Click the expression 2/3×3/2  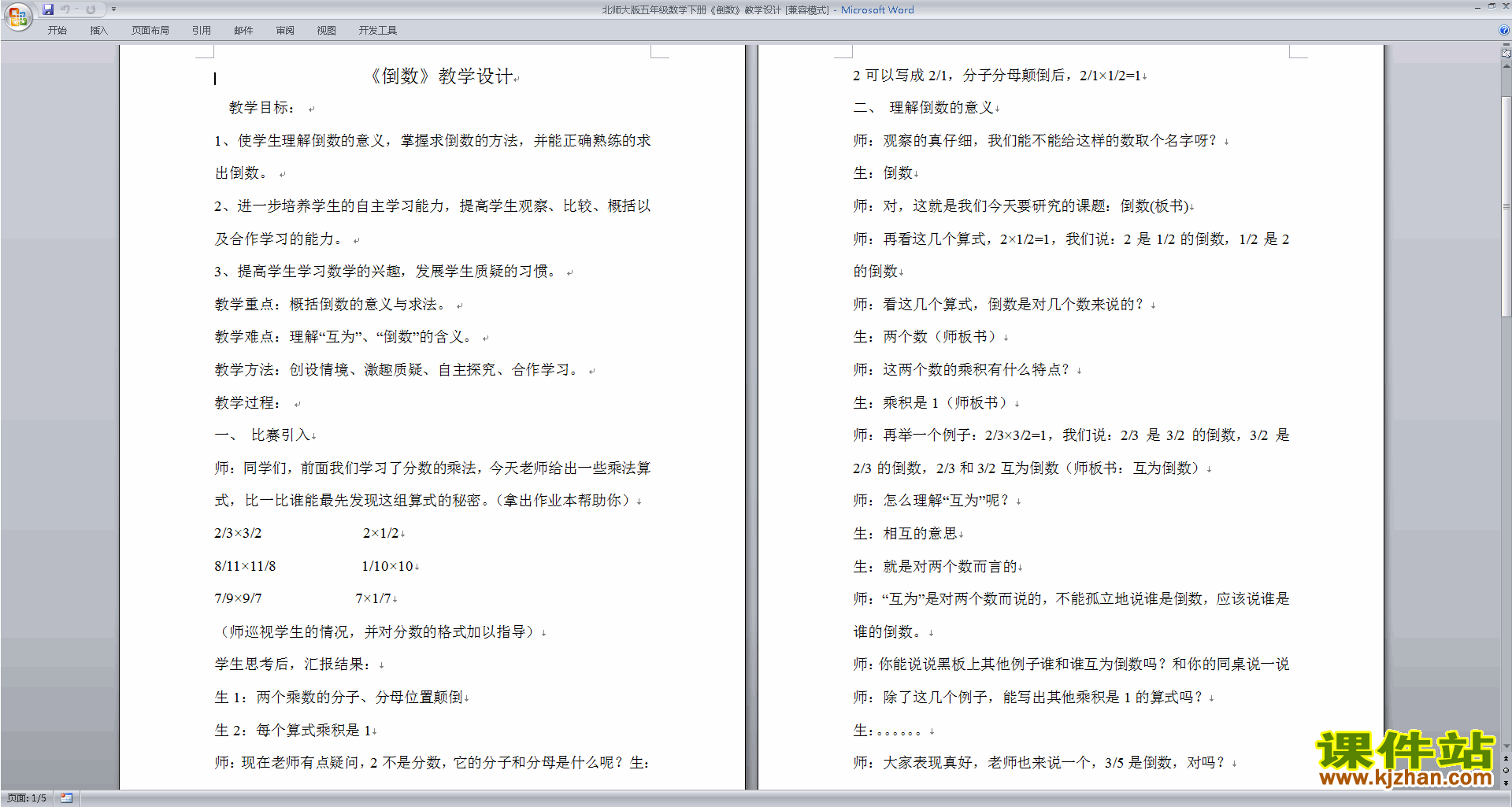[238, 533]
